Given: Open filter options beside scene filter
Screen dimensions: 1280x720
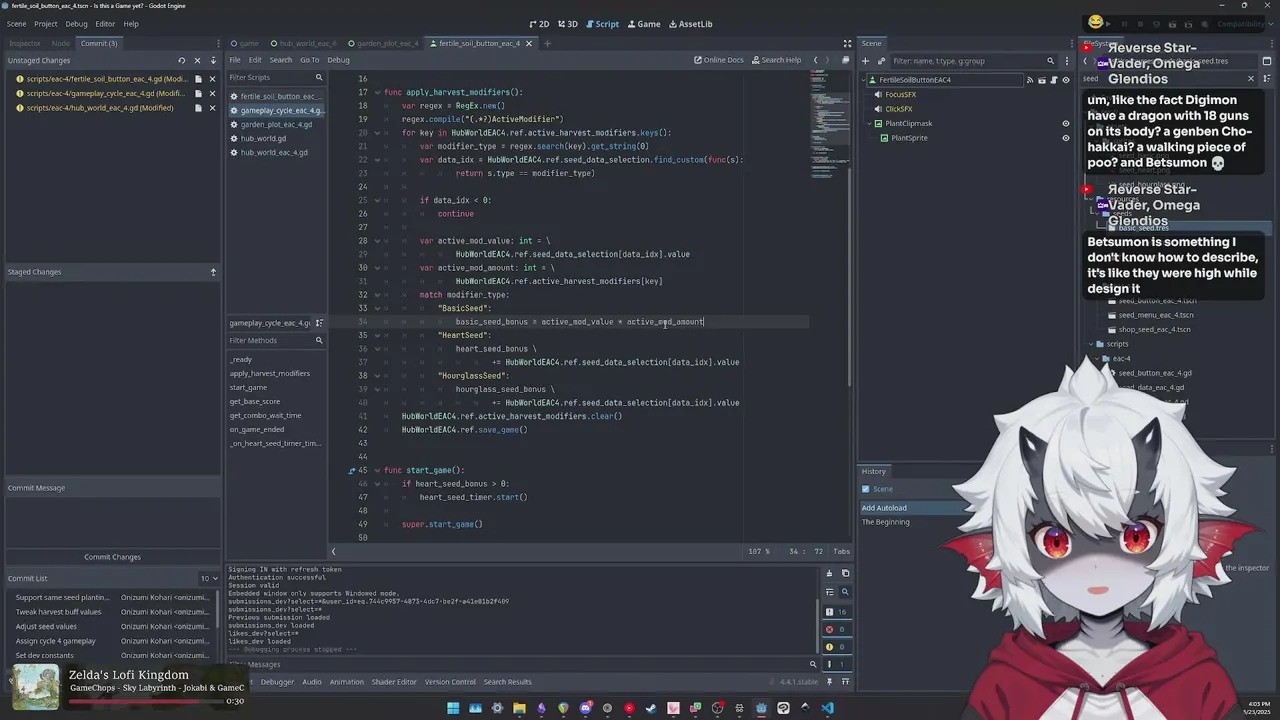Looking at the screenshot, I should [1066, 61].
